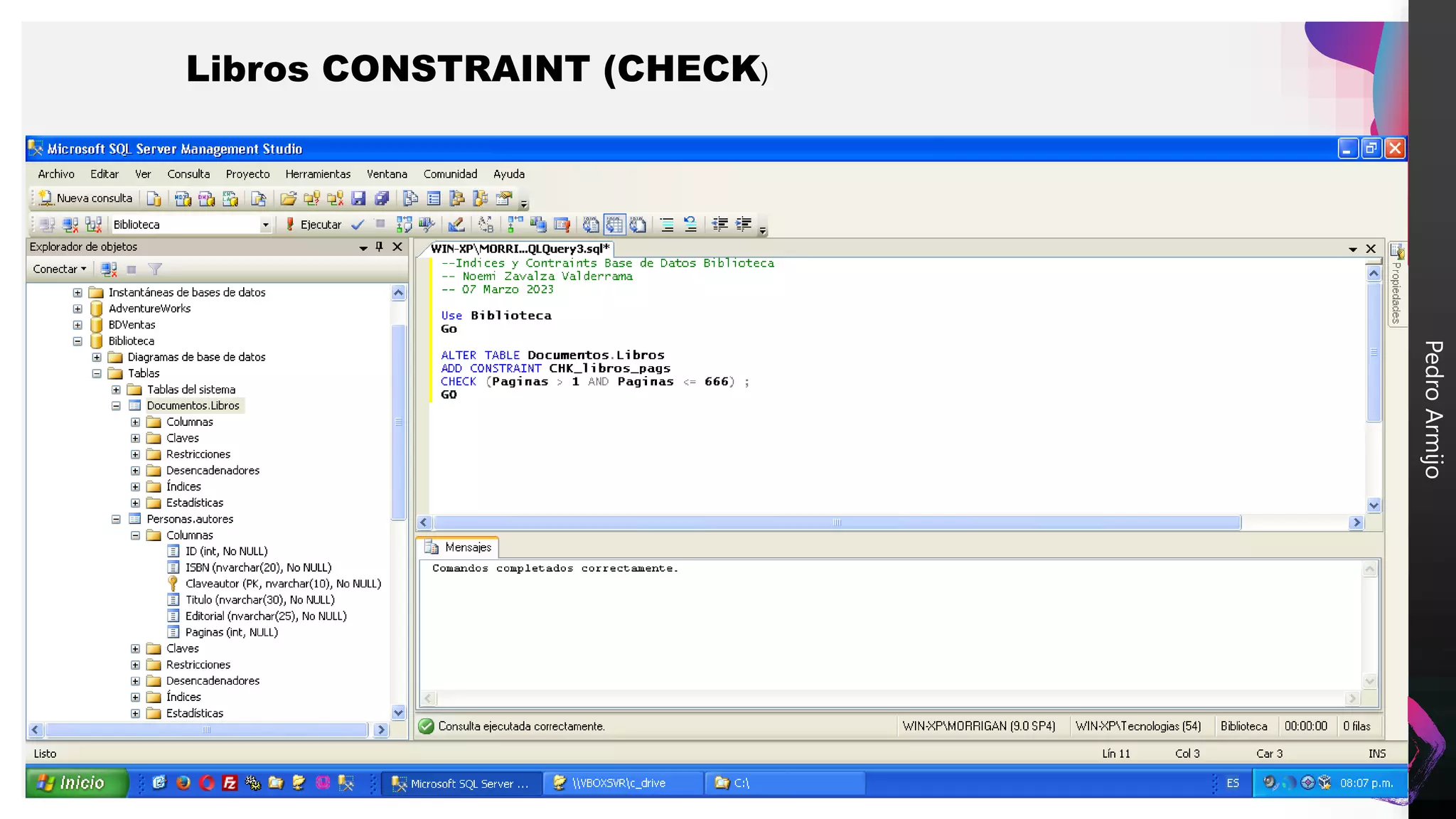This screenshot has width=1456, height=819.
Task: Click the Ejecutar (execute query) button
Action: (x=314, y=225)
